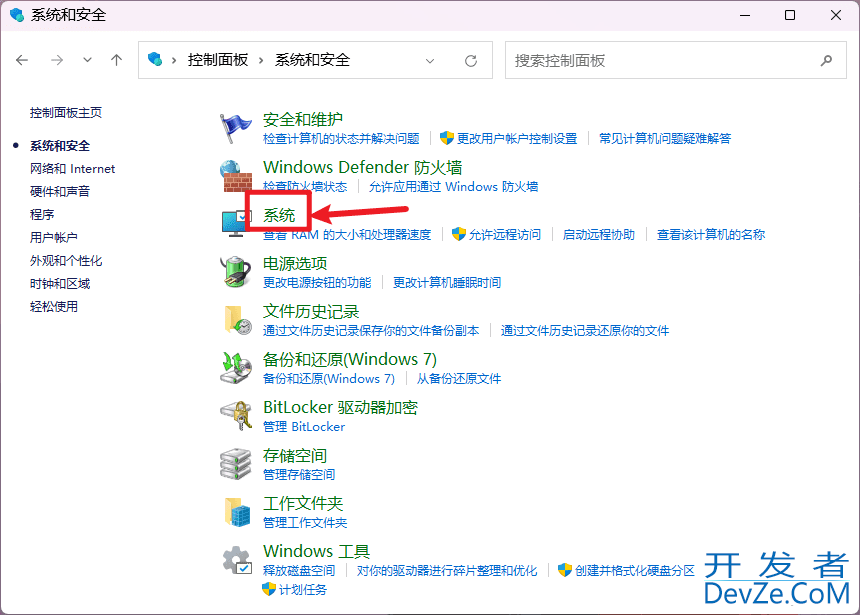Click the Storage Spaces drives icon
This screenshot has width=860, height=615.
[236, 464]
